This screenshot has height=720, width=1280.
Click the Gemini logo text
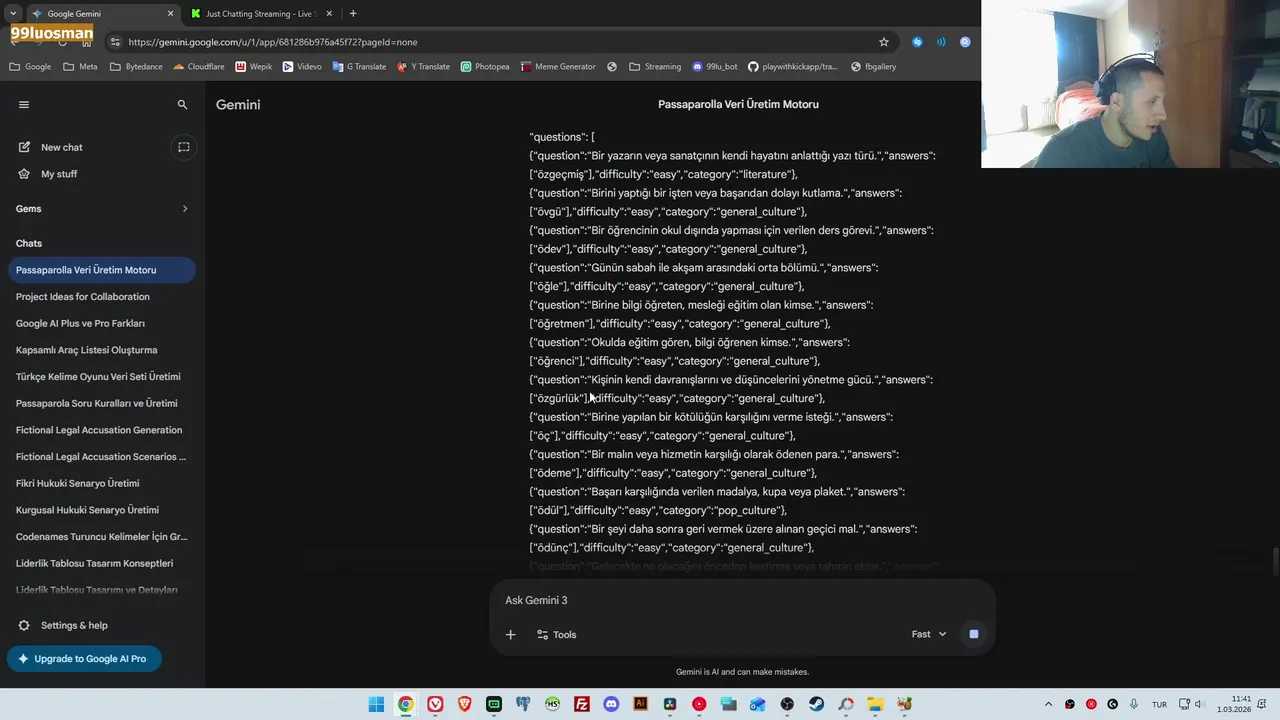(x=238, y=104)
